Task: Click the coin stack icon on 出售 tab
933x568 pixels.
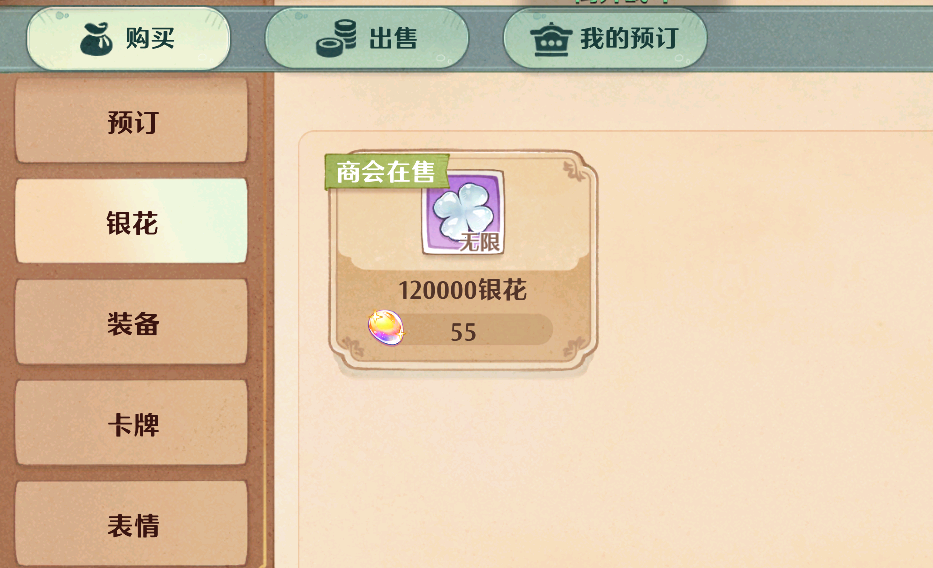Action: 336,39
